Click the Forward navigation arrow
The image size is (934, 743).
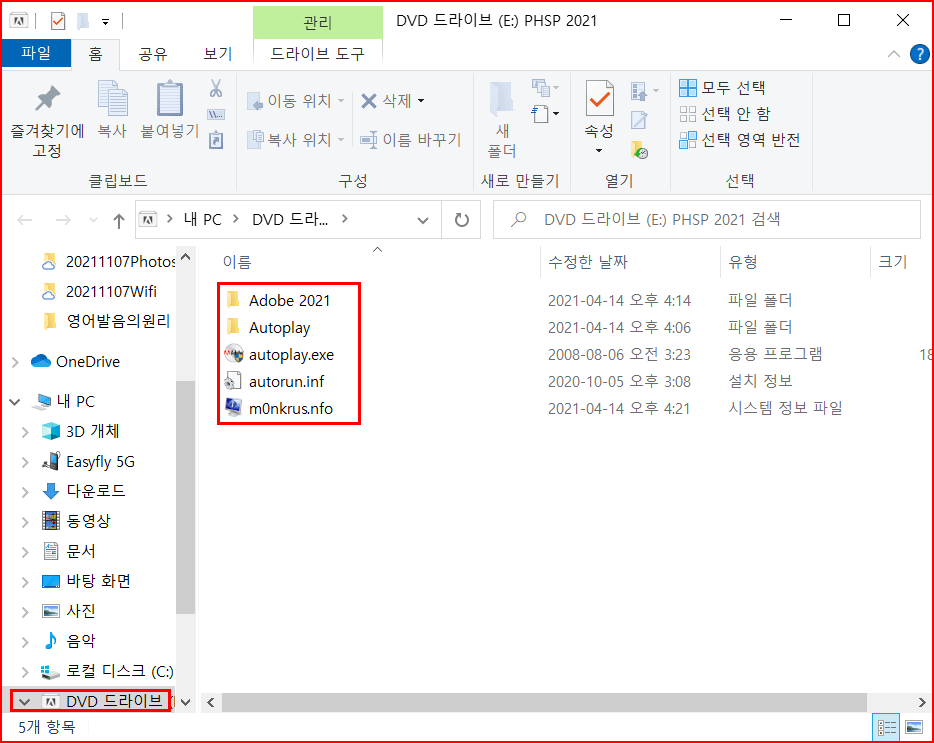click(x=63, y=220)
